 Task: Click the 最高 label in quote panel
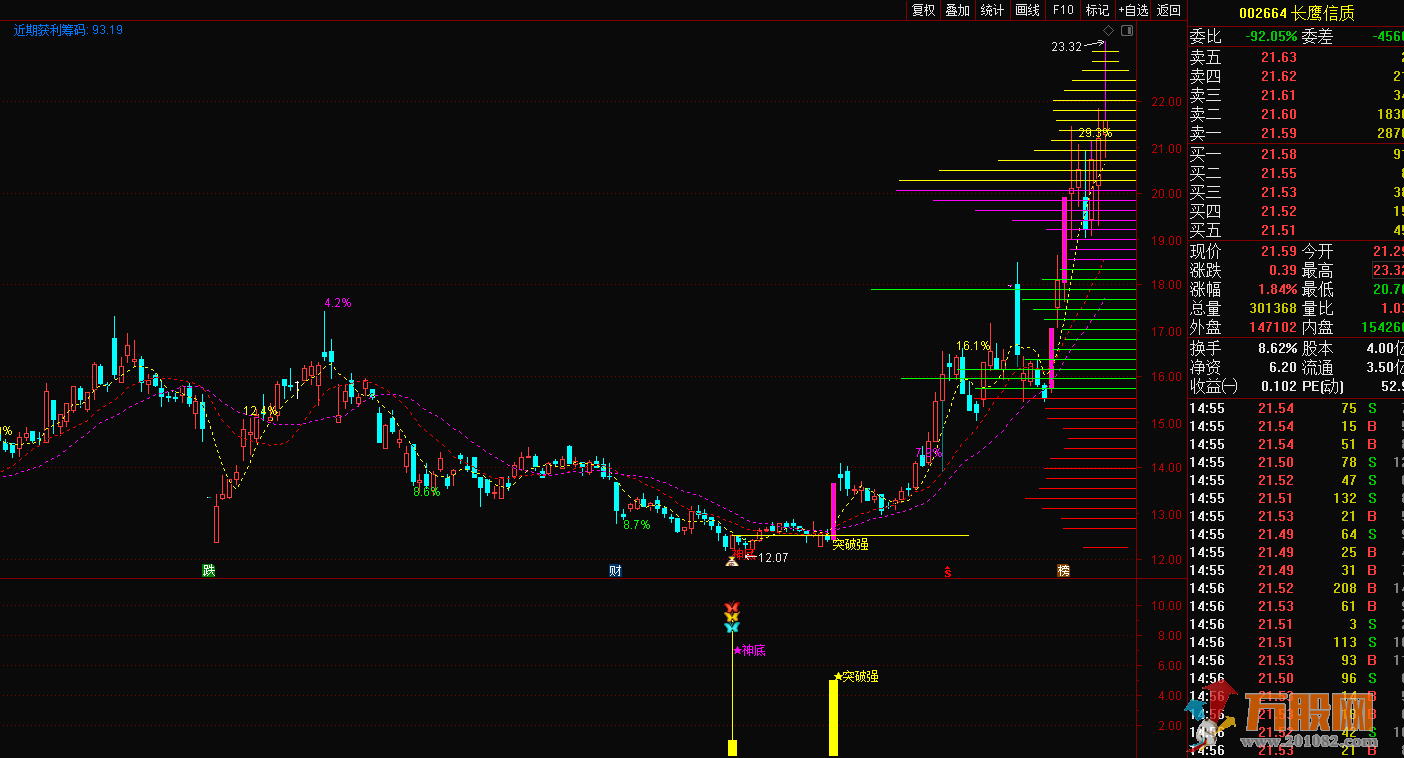(1317, 270)
